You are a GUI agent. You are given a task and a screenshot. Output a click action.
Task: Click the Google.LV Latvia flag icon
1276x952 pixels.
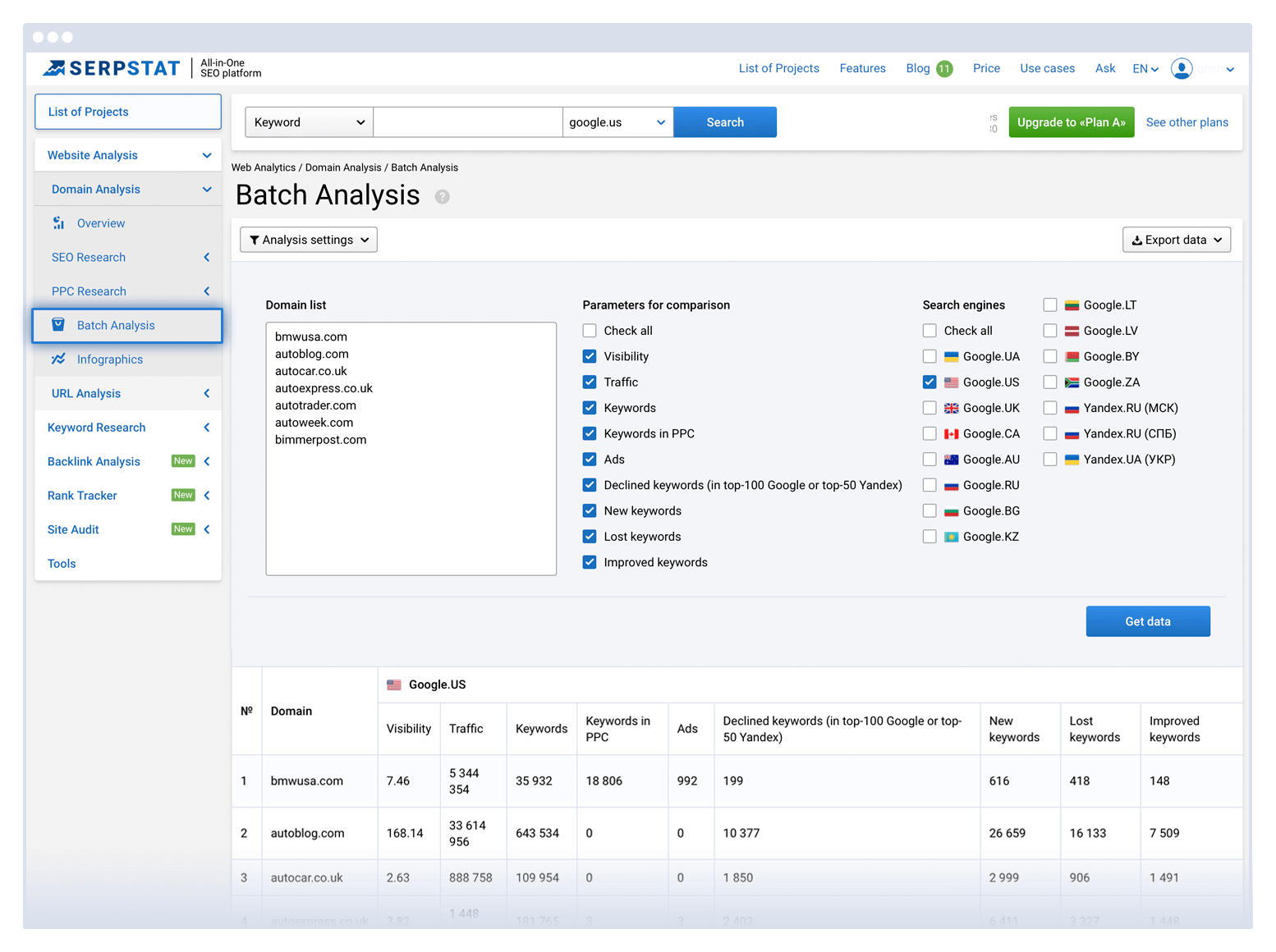pyautogui.click(x=1072, y=331)
